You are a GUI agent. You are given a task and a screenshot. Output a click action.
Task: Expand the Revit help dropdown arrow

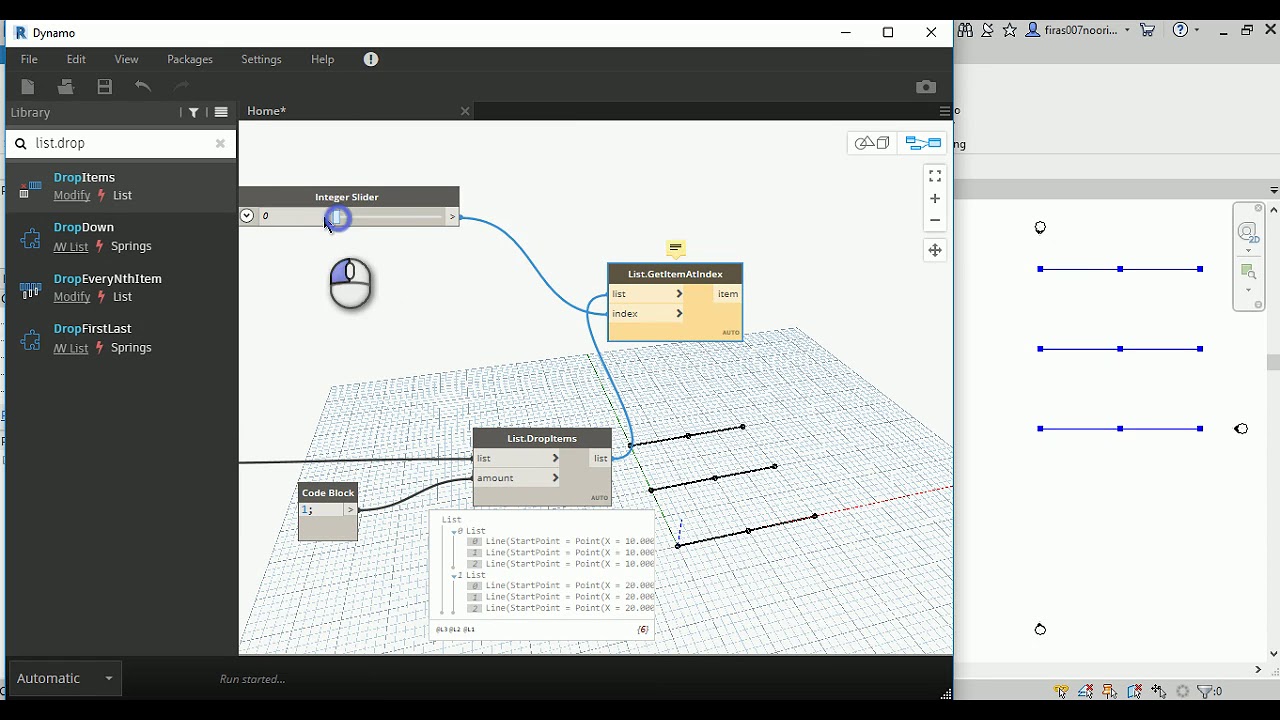pyautogui.click(x=1197, y=30)
